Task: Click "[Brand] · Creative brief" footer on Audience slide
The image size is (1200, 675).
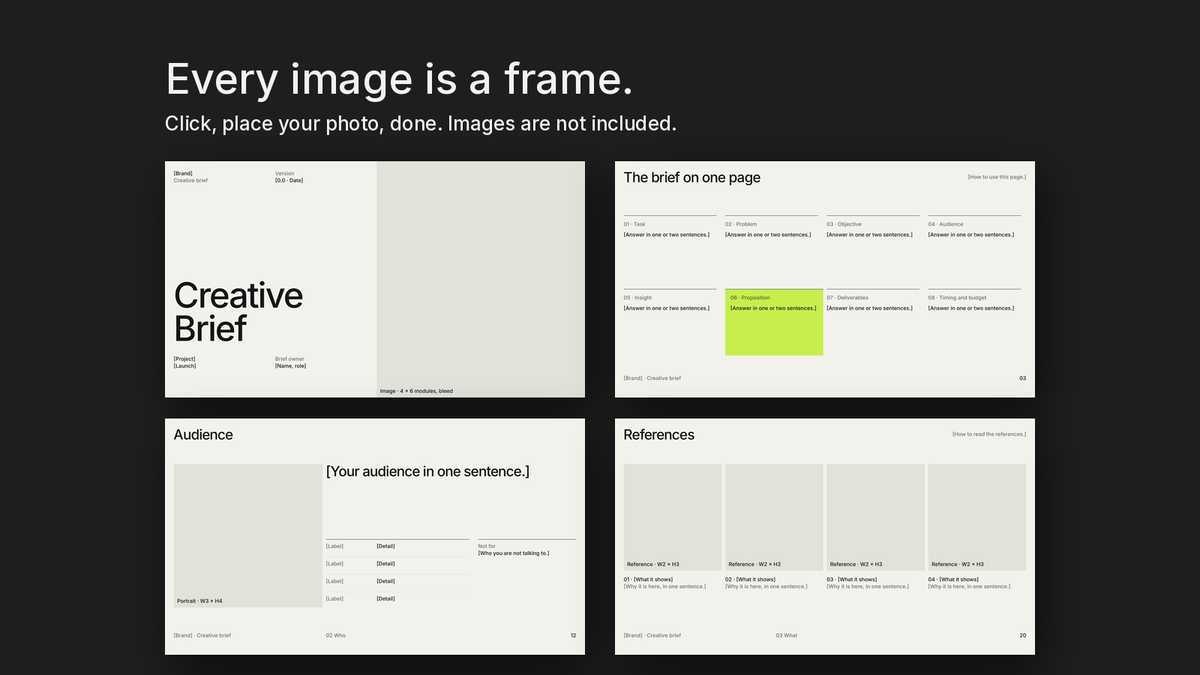Action: [202, 635]
